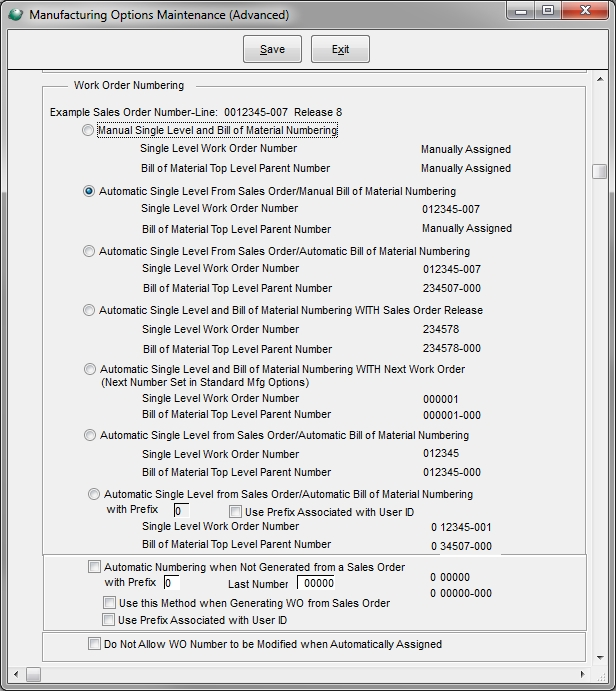This screenshot has width=616, height=691.
Task: Click the application icon in title bar
Action: (16, 14)
